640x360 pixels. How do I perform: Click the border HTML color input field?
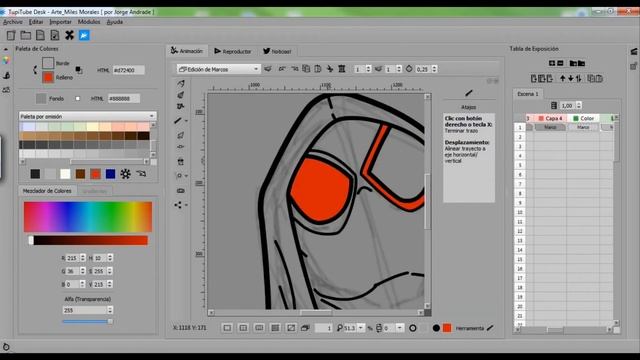tap(128, 70)
